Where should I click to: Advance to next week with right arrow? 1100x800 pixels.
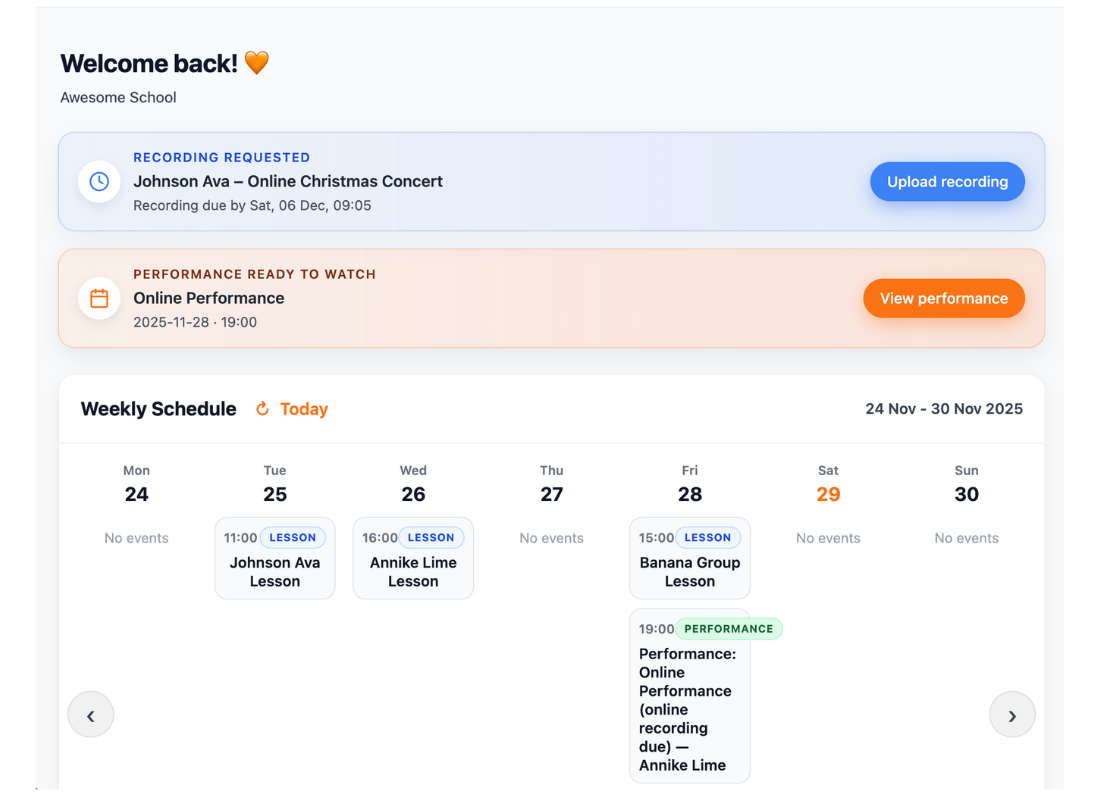point(1012,715)
